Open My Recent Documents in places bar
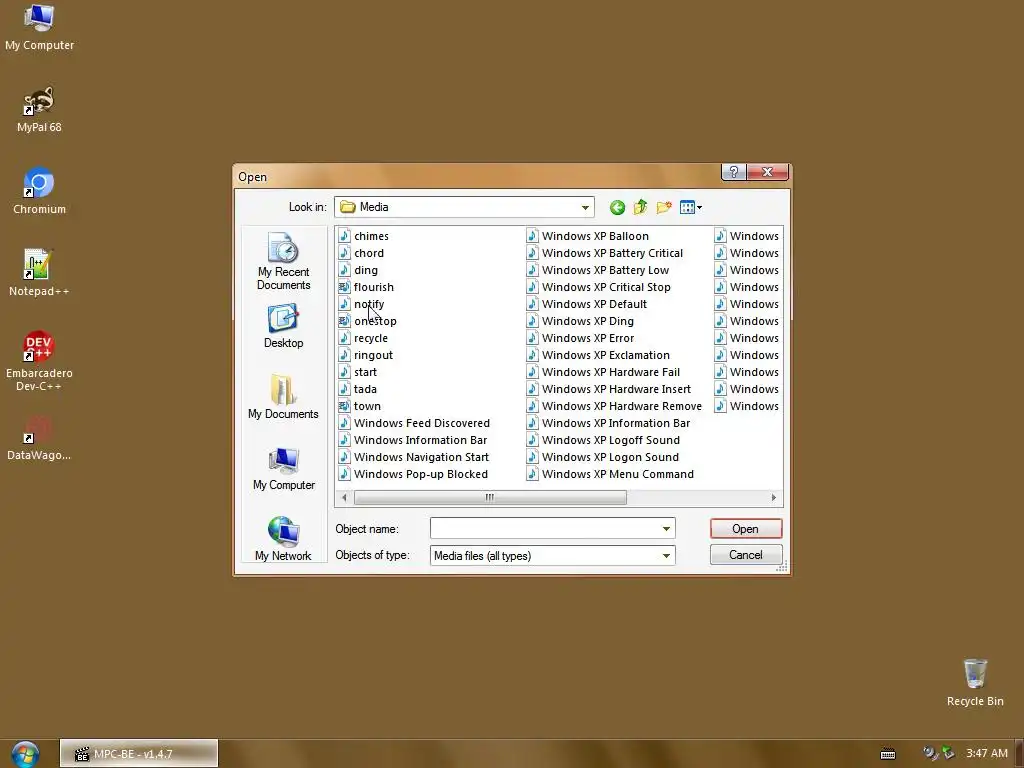The height and width of the screenshot is (768, 1024). 283,261
